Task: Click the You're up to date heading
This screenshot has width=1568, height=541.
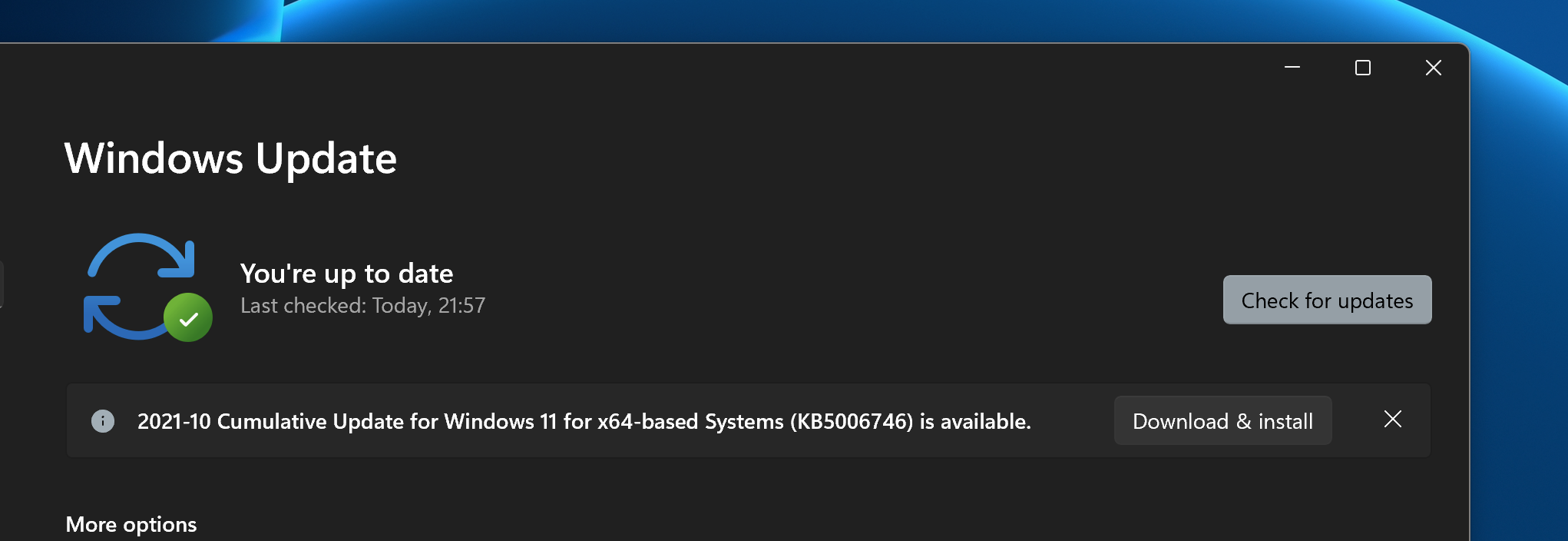Action: coord(347,273)
